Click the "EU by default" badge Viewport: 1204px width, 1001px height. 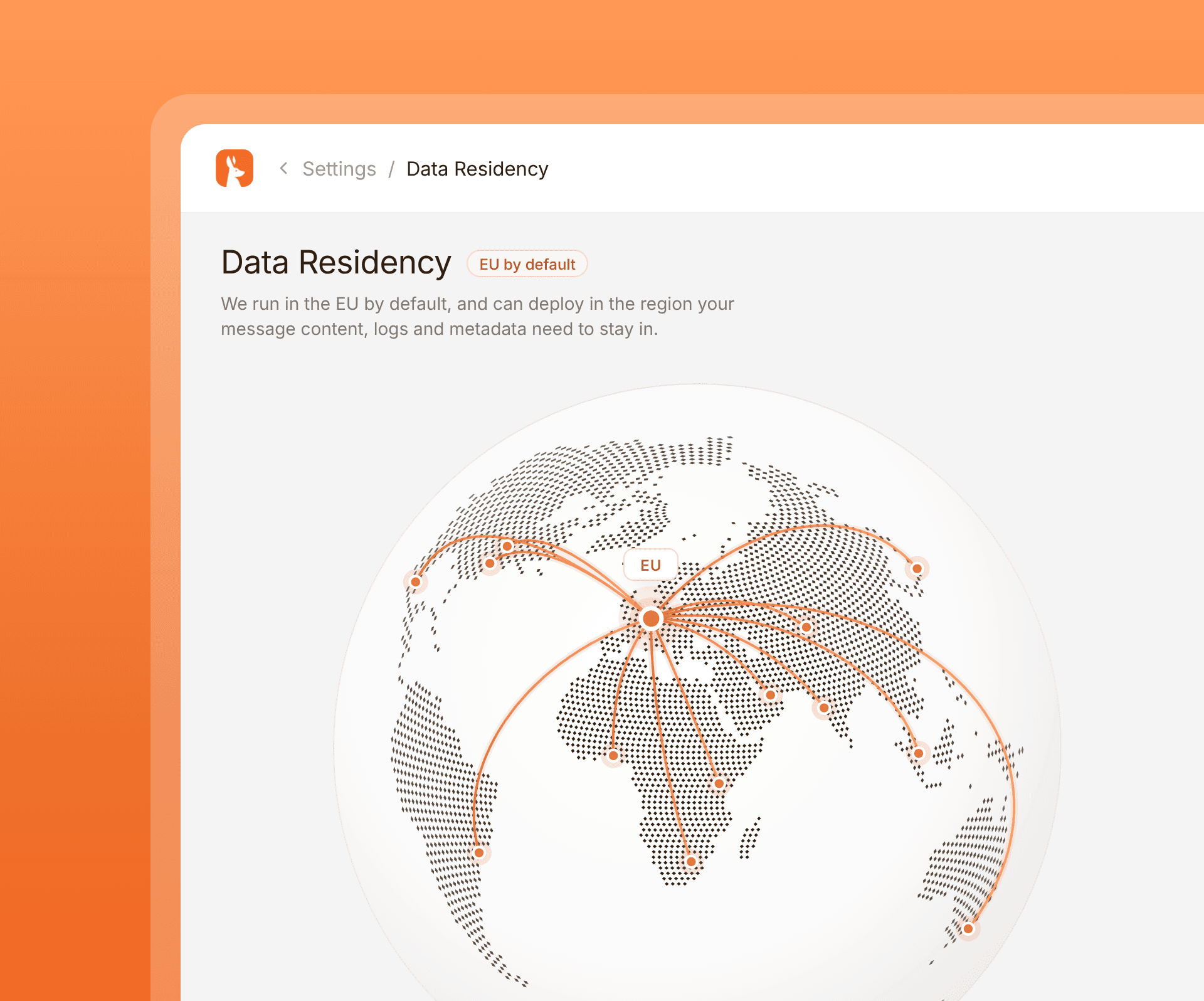(527, 264)
